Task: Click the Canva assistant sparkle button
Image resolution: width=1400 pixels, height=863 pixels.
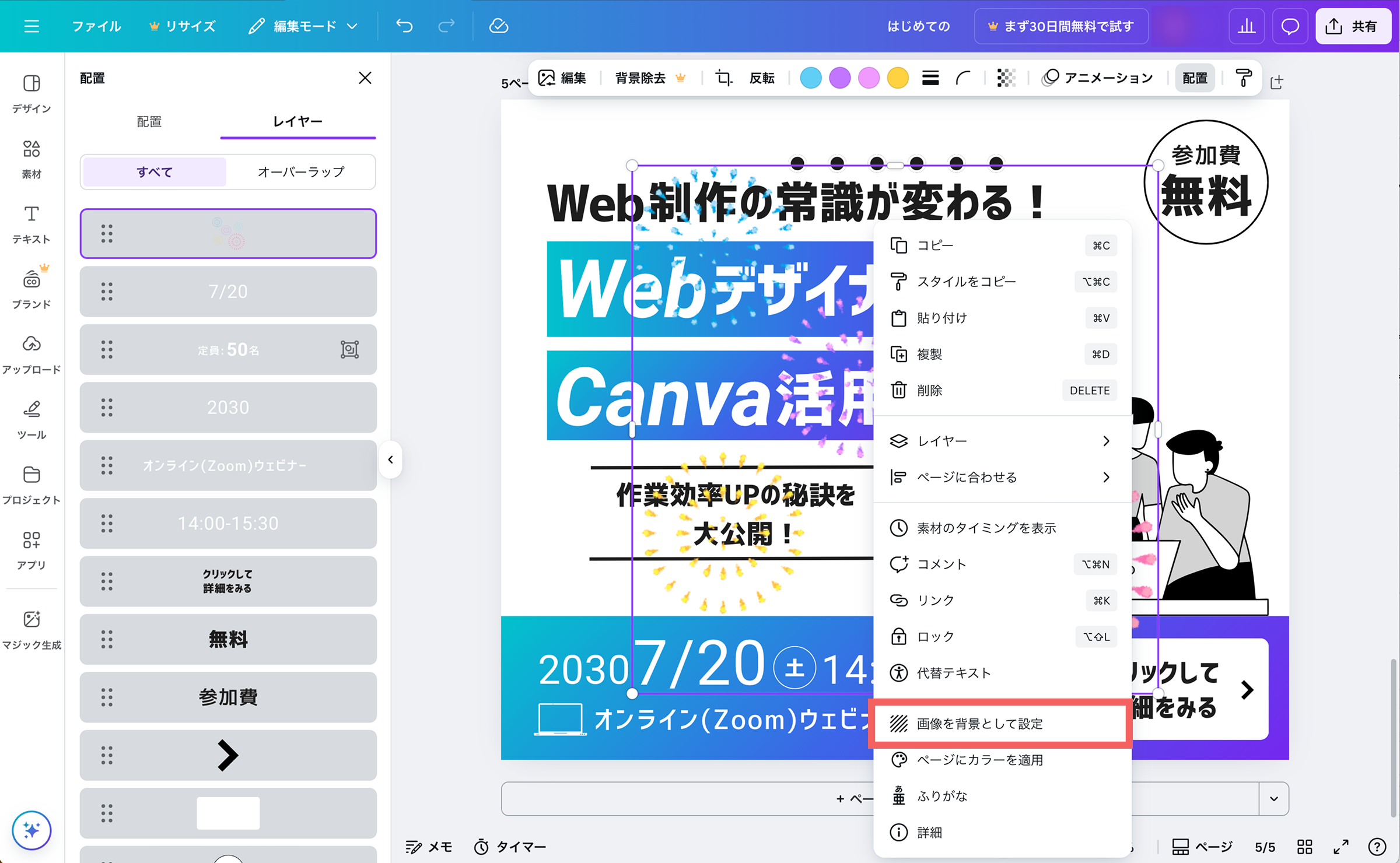Action: click(x=32, y=830)
